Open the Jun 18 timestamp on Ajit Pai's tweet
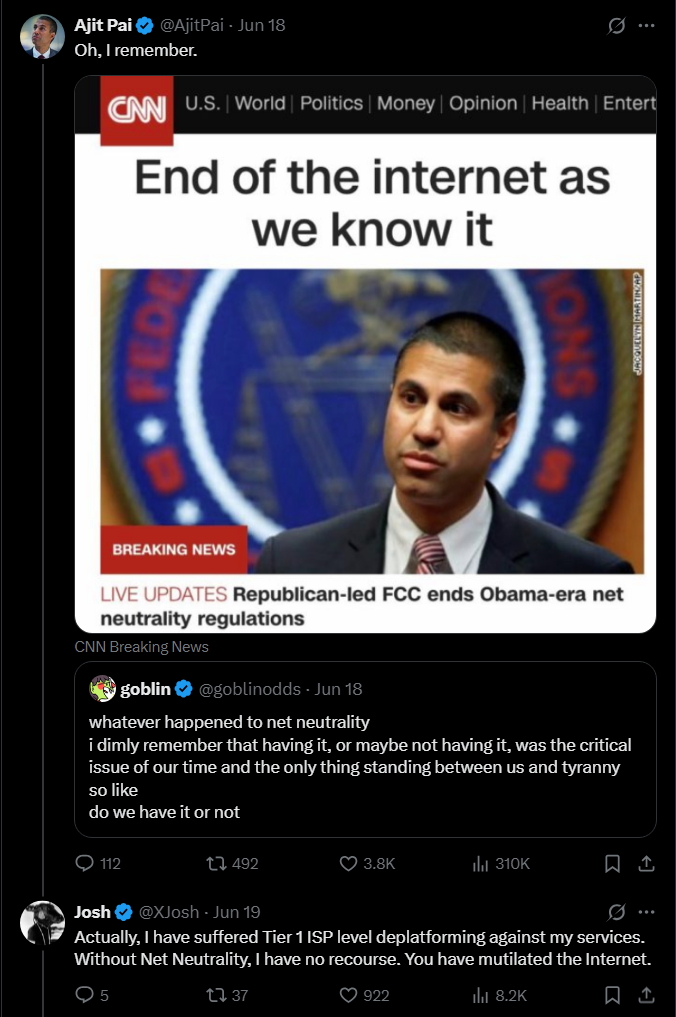This screenshot has height=1017, width=676. pos(261,25)
